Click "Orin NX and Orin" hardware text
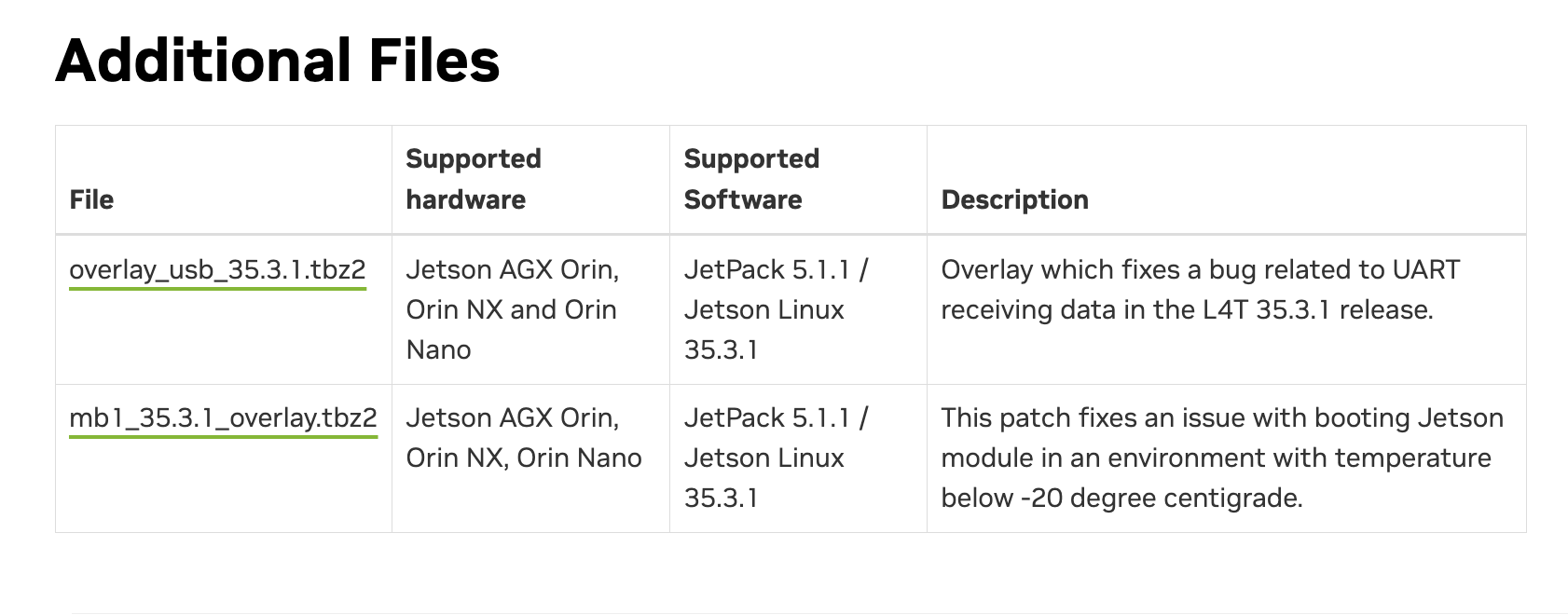This screenshot has width=1568, height=615. coord(511,309)
